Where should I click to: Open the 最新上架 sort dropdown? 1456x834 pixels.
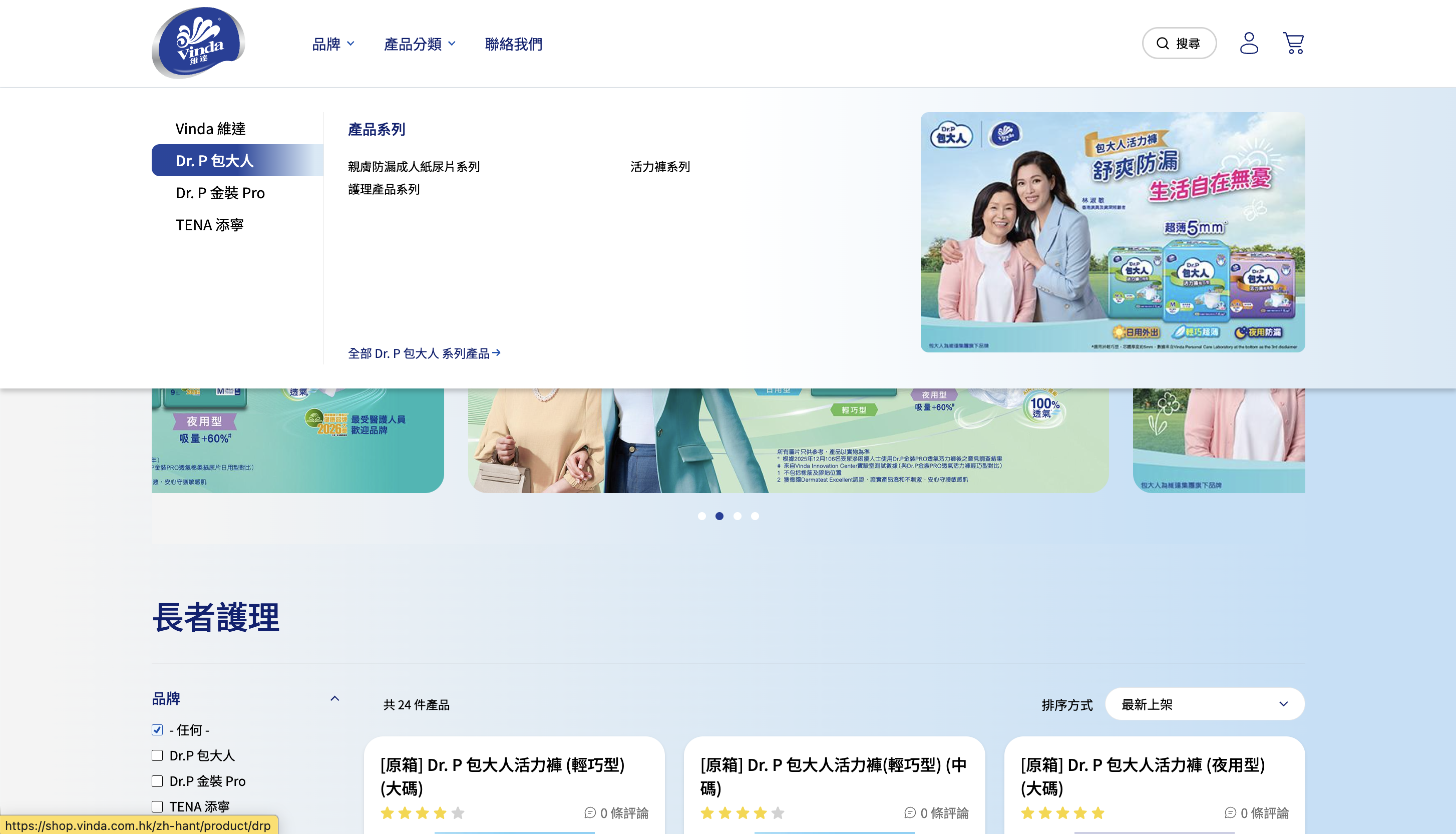(x=1205, y=704)
